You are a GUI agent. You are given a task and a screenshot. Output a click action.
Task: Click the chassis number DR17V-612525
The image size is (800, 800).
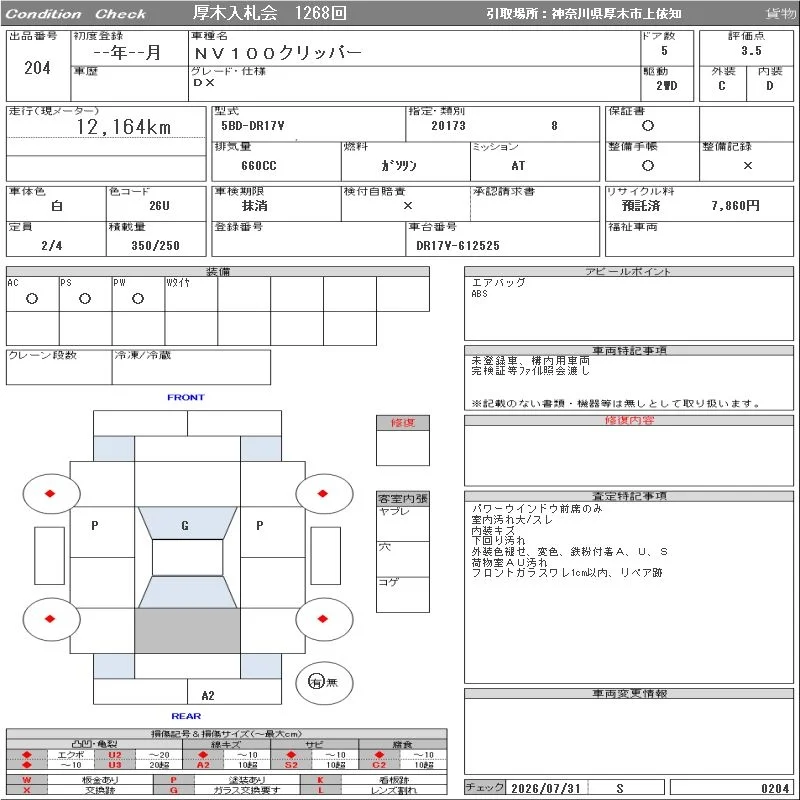tap(458, 245)
